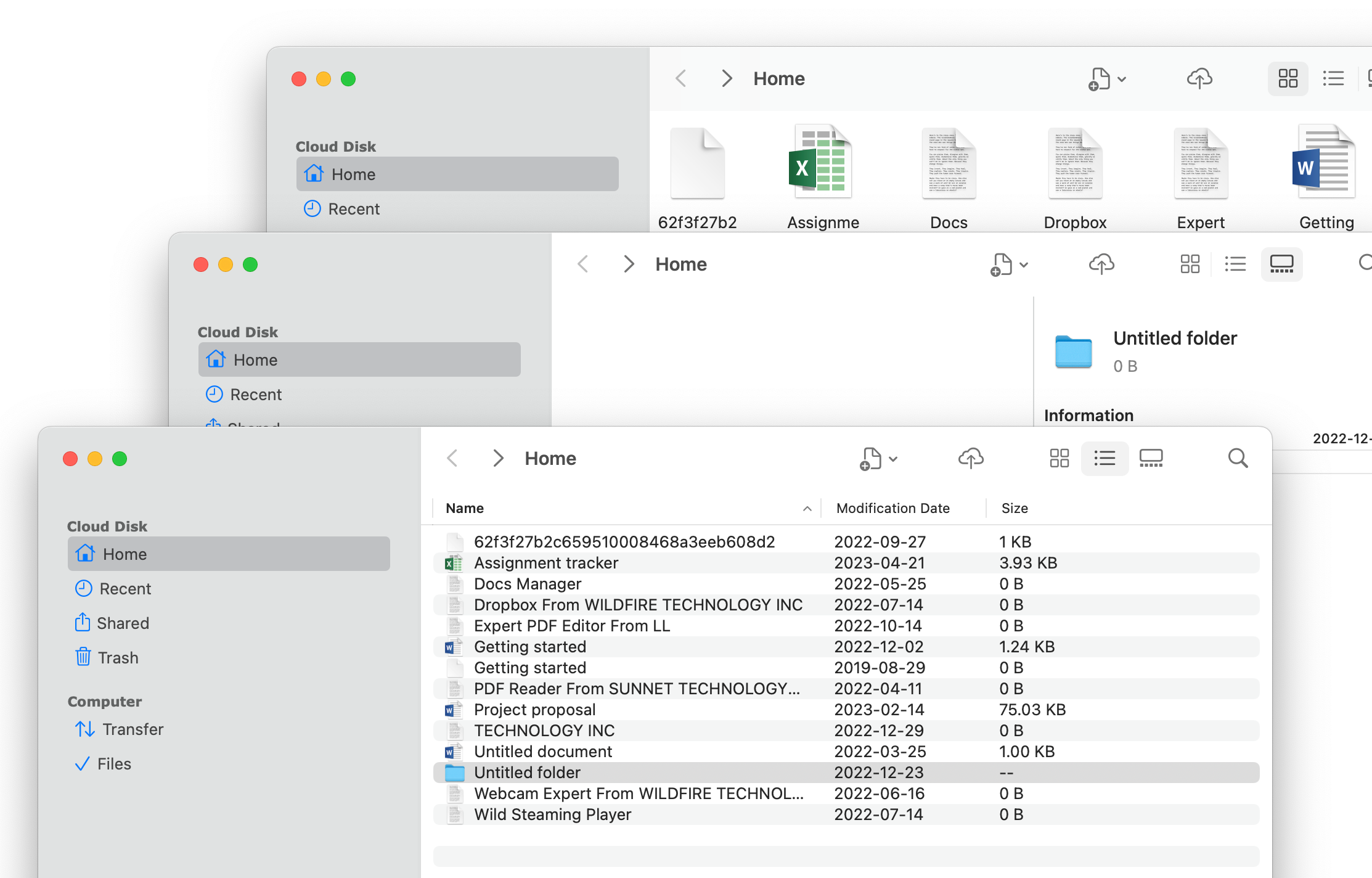1372x878 pixels.
Task: Select Webcam Expert From WILDFIRE row
Action: (846, 794)
